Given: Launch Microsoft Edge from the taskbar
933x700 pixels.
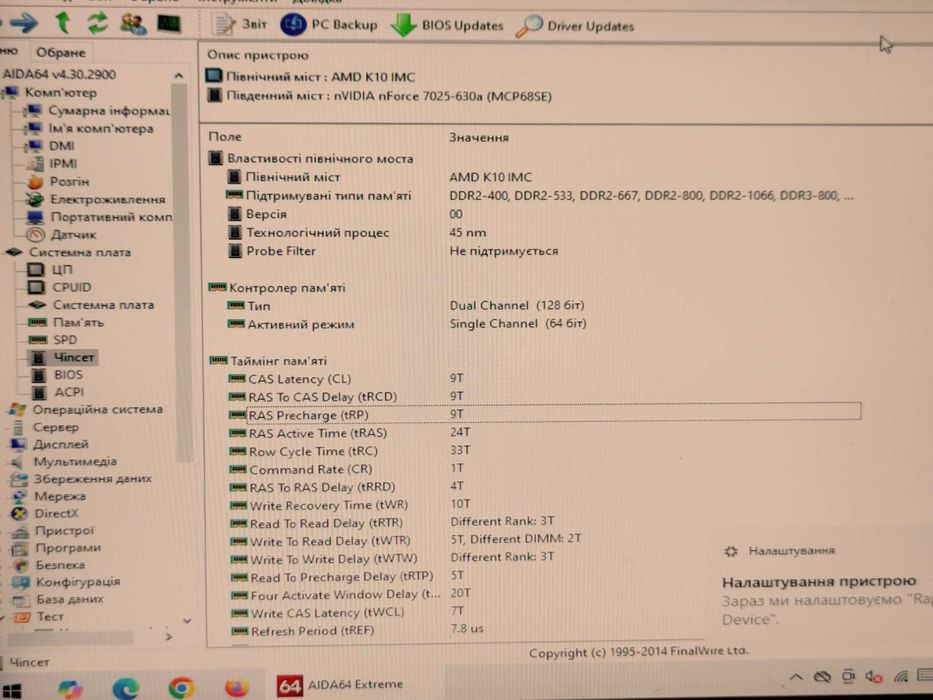Looking at the screenshot, I should point(126,688).
